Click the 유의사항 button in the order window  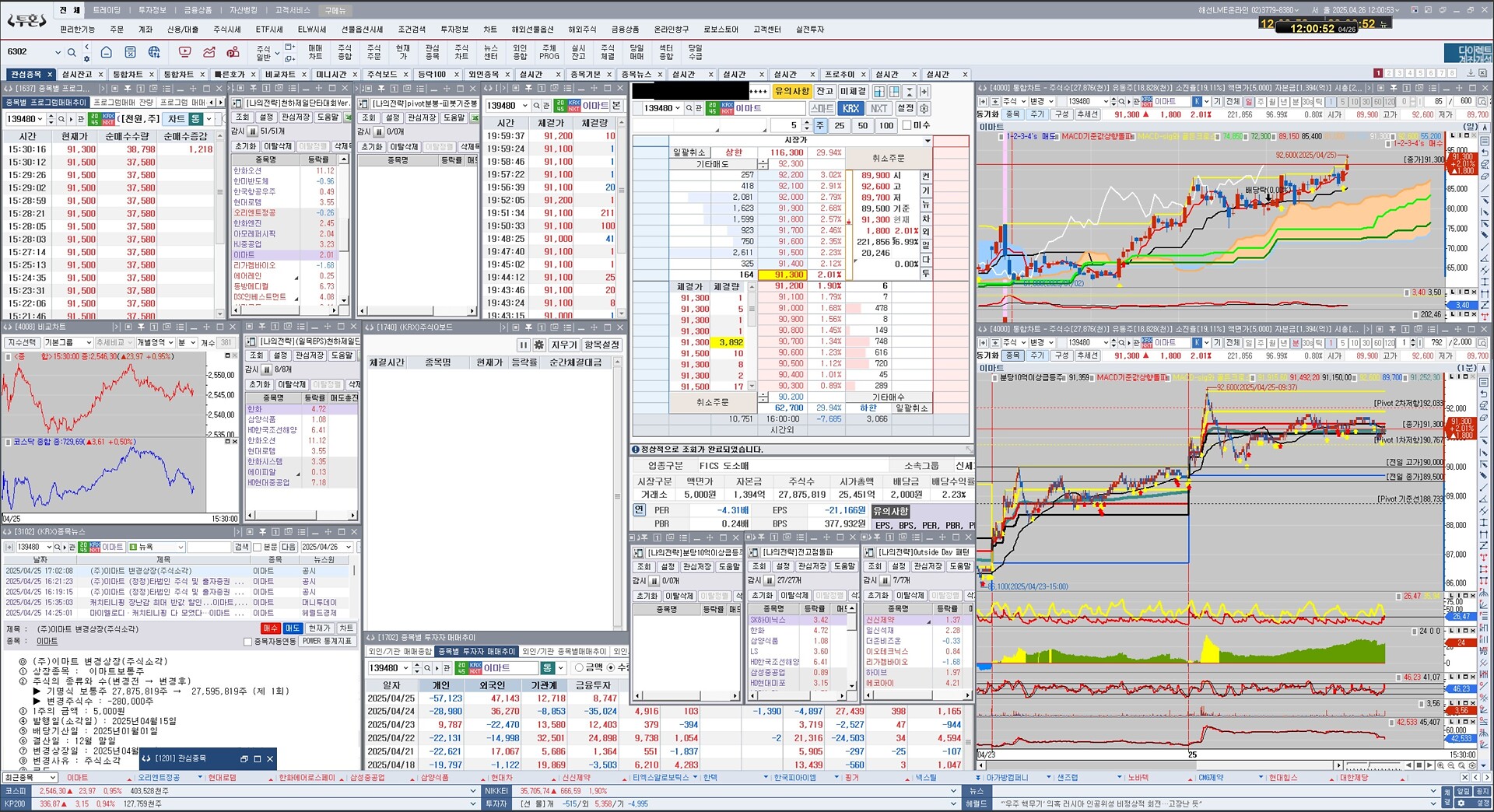click(792, 91)
